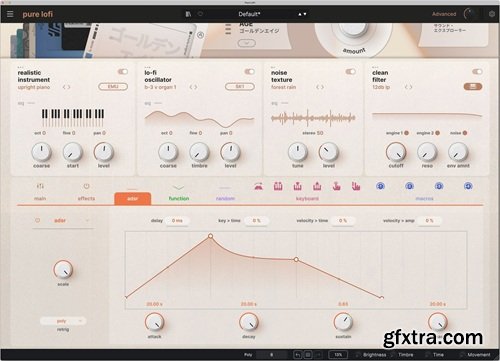500x361 pixels.
Task: Click the SK1 button on lo-fi oscillator
Action: [240, 87]
